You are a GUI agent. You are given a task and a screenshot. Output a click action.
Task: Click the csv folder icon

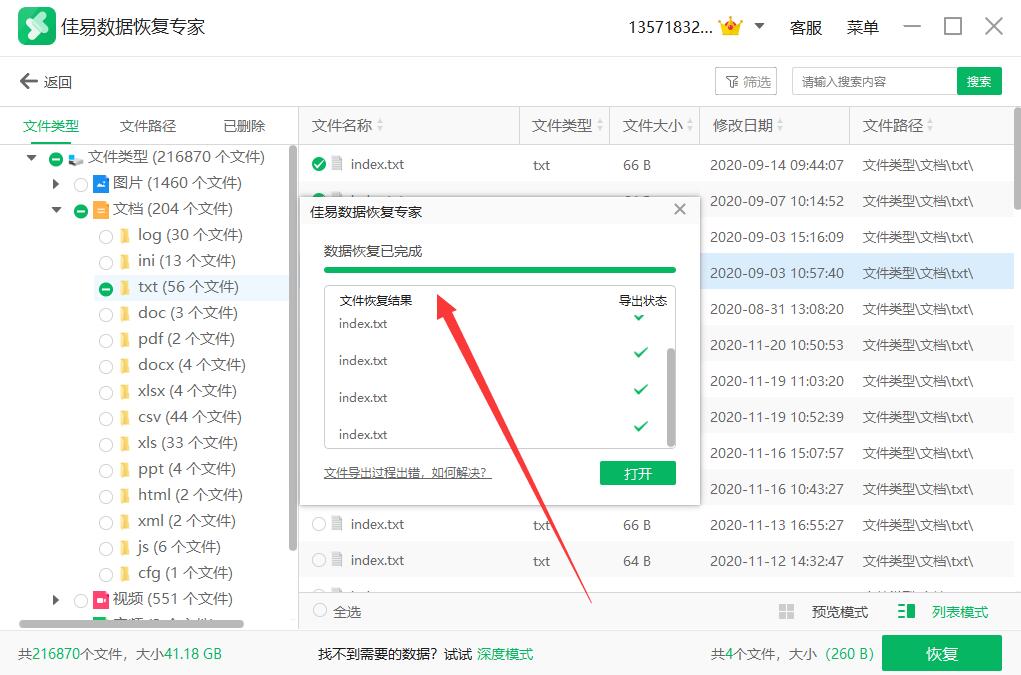[x=124, y=418]
